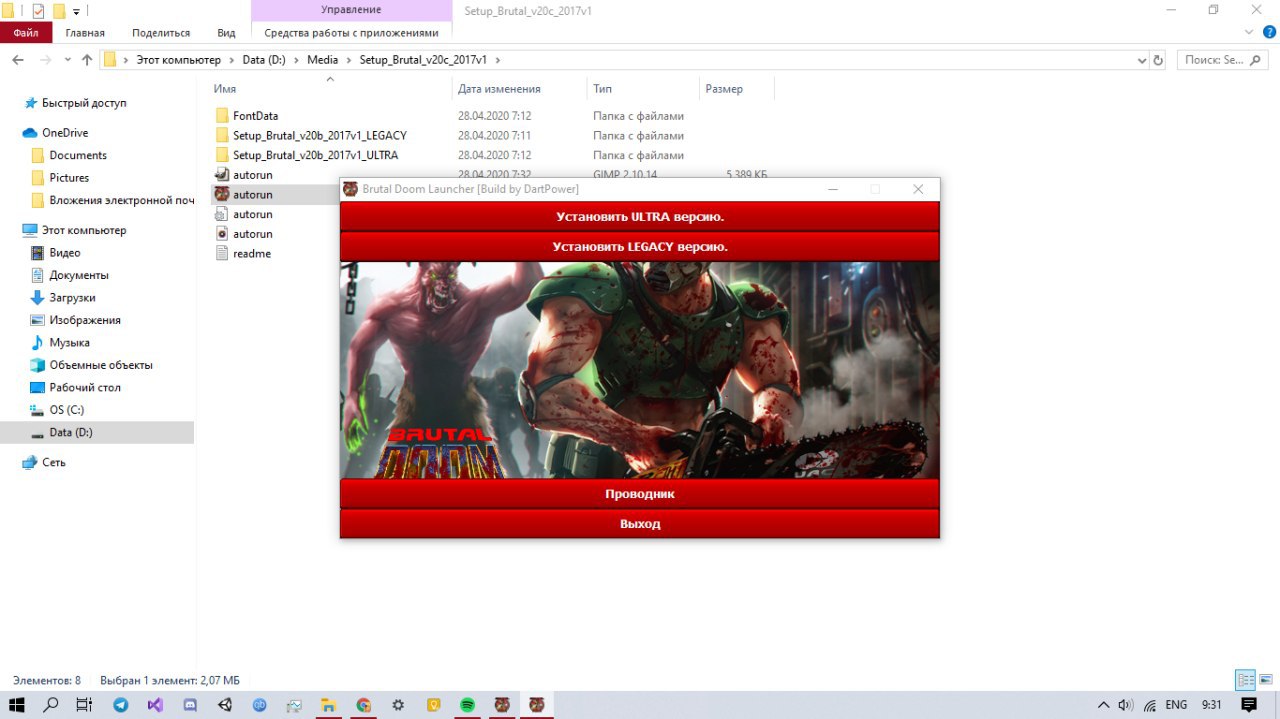Open Документы in sidebar

point(79,275)
